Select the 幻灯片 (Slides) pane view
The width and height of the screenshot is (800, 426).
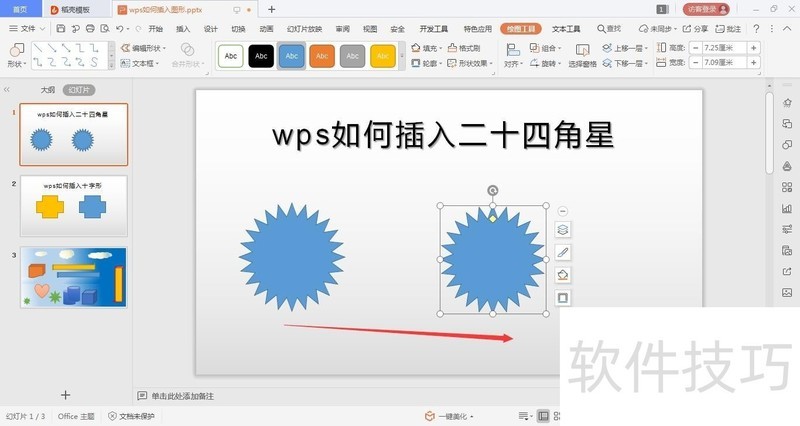pyautogui.click(x=79, y=90)
